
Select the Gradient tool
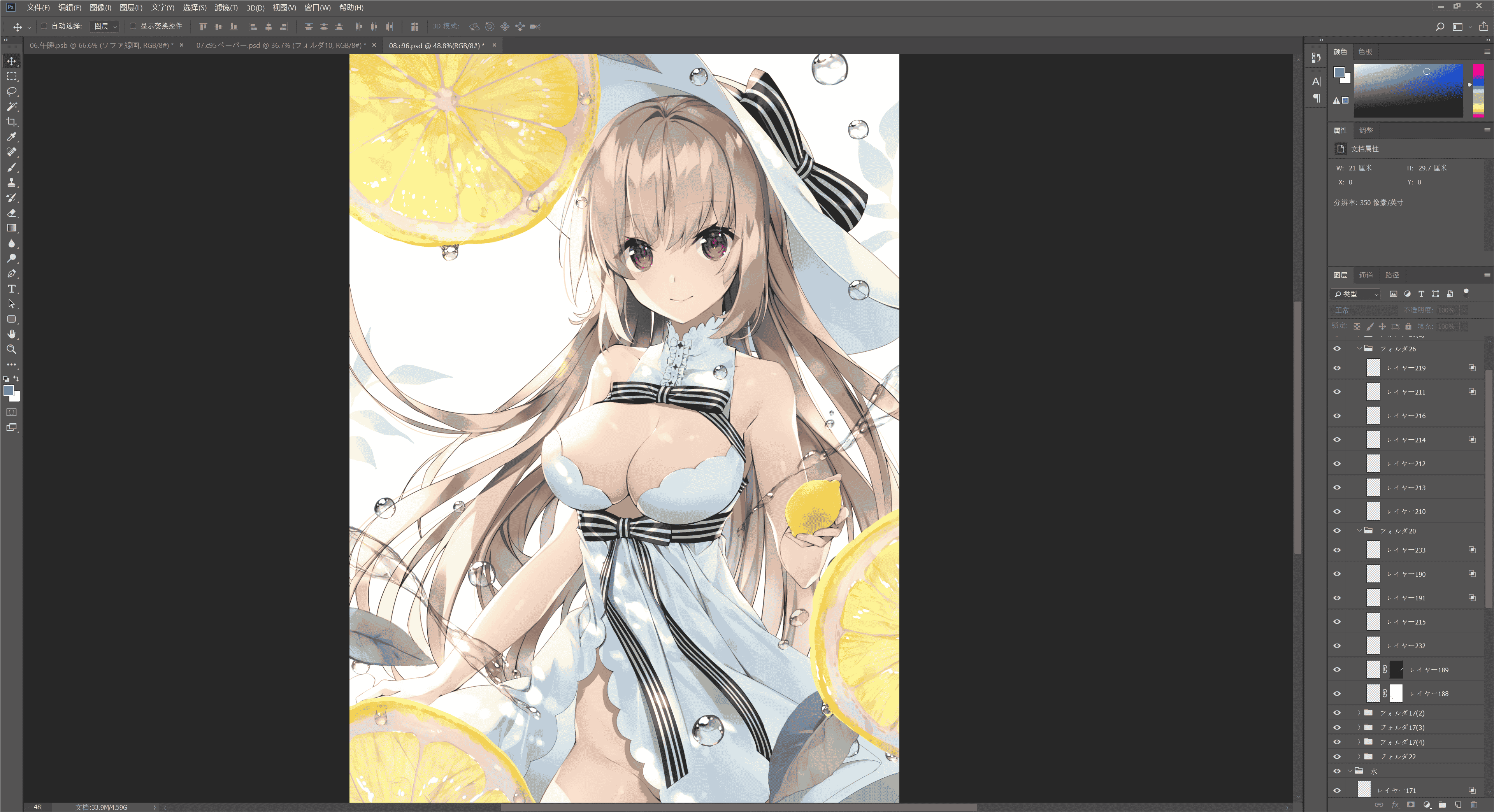point(12,228)
